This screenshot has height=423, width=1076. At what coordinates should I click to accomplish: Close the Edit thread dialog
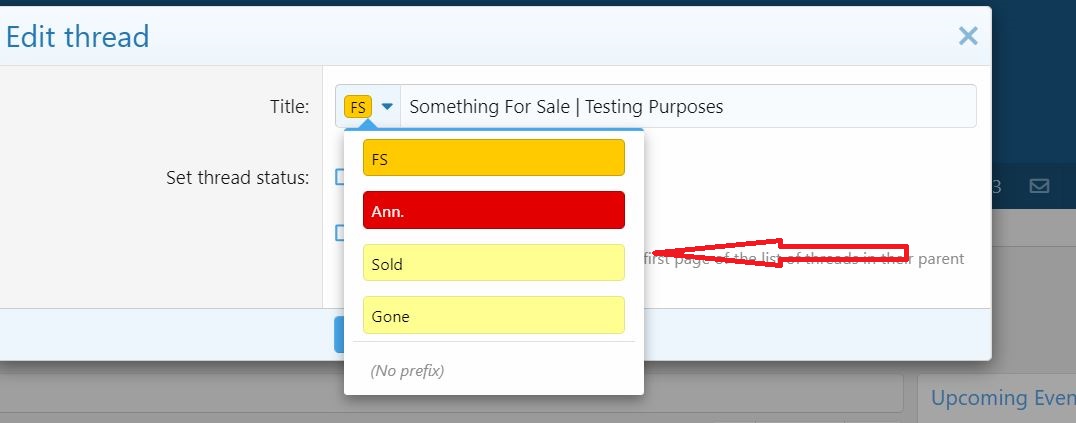(967, 37)
